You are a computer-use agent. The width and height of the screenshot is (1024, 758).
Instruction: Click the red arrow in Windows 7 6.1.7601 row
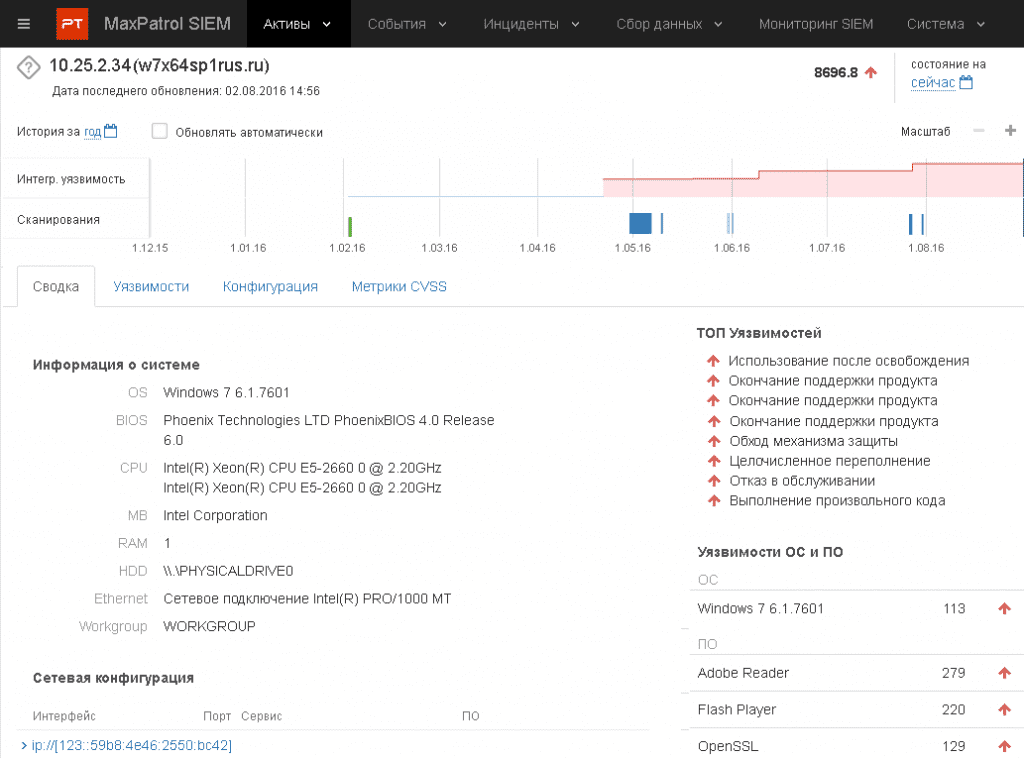[x=1004, y=608]
